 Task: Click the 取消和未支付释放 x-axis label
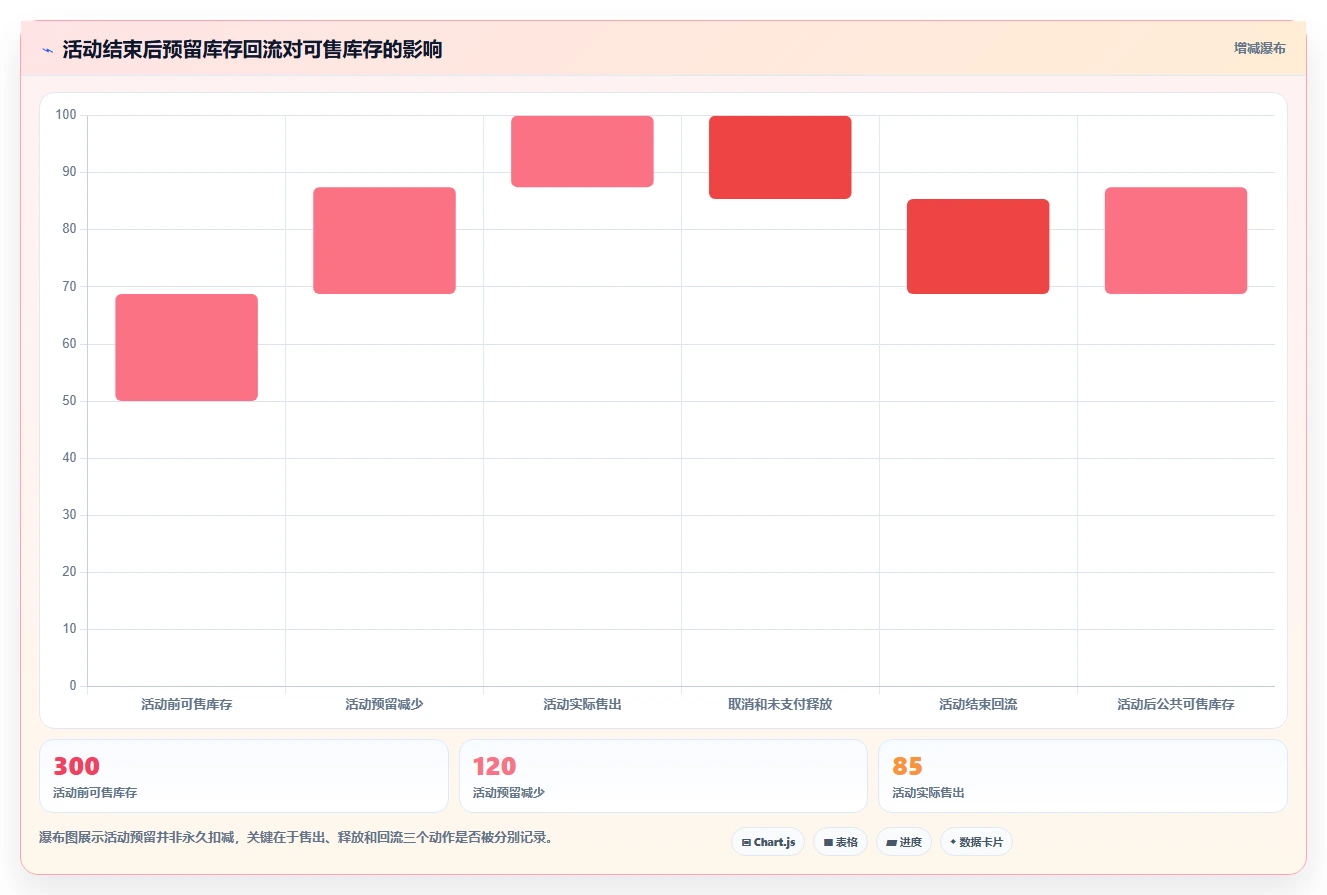point(780,704)
